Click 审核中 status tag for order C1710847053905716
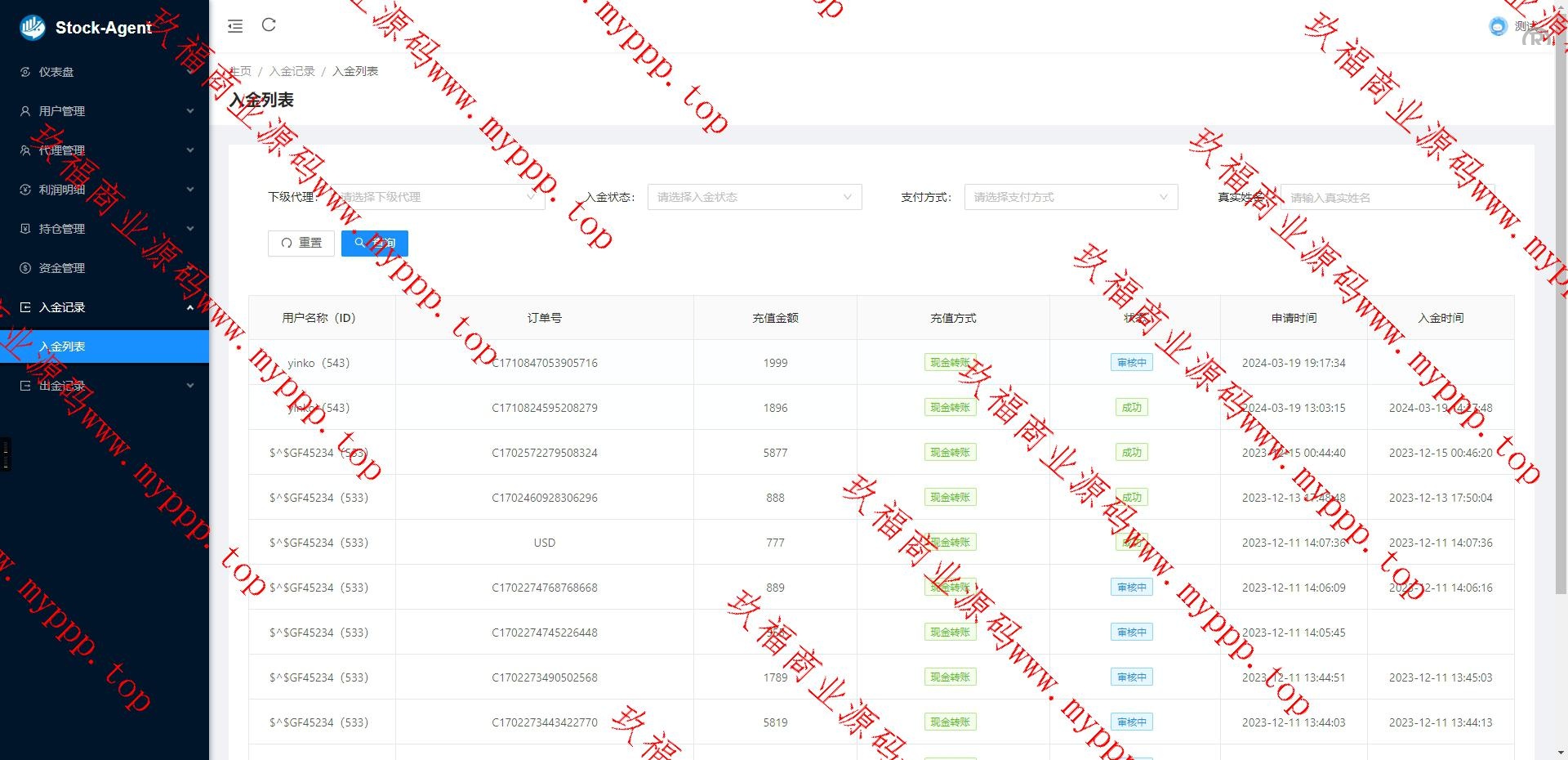The height and width of the screenshot is (760, 1568). (1131, 363)
